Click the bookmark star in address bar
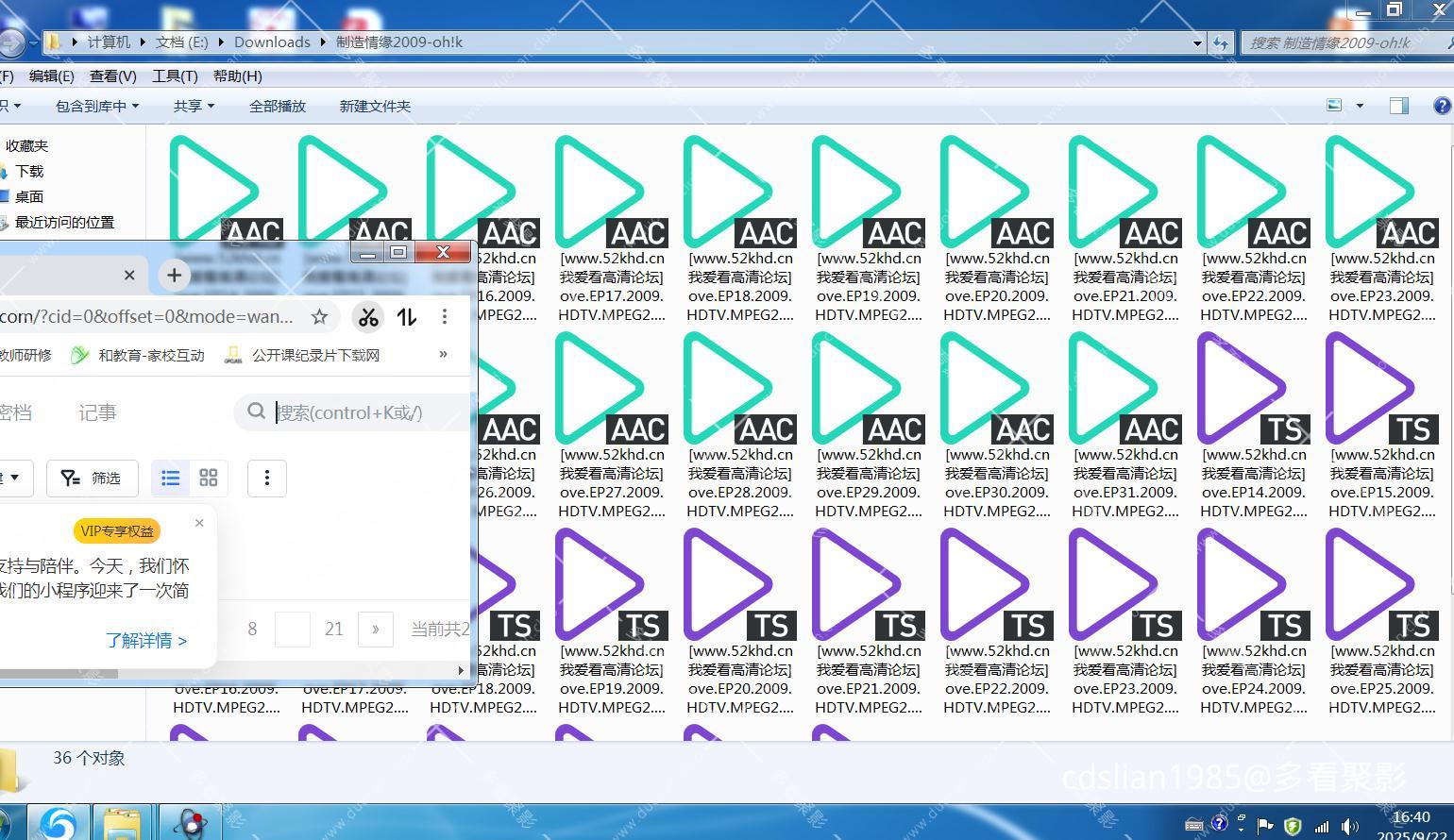This screenshot has height=840, width=1454. (319, 317)
